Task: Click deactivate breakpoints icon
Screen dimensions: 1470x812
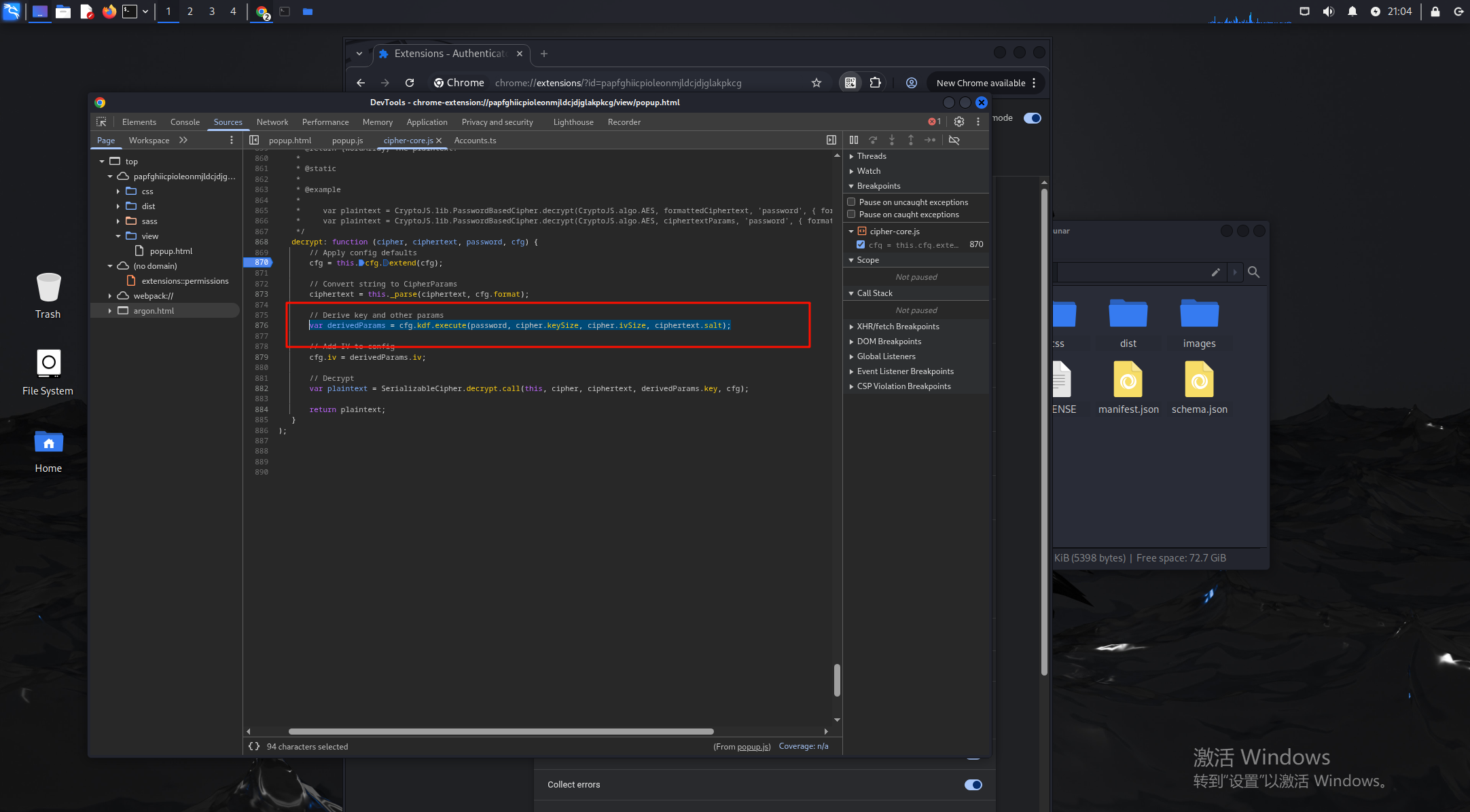Action: tap(954, 140)
